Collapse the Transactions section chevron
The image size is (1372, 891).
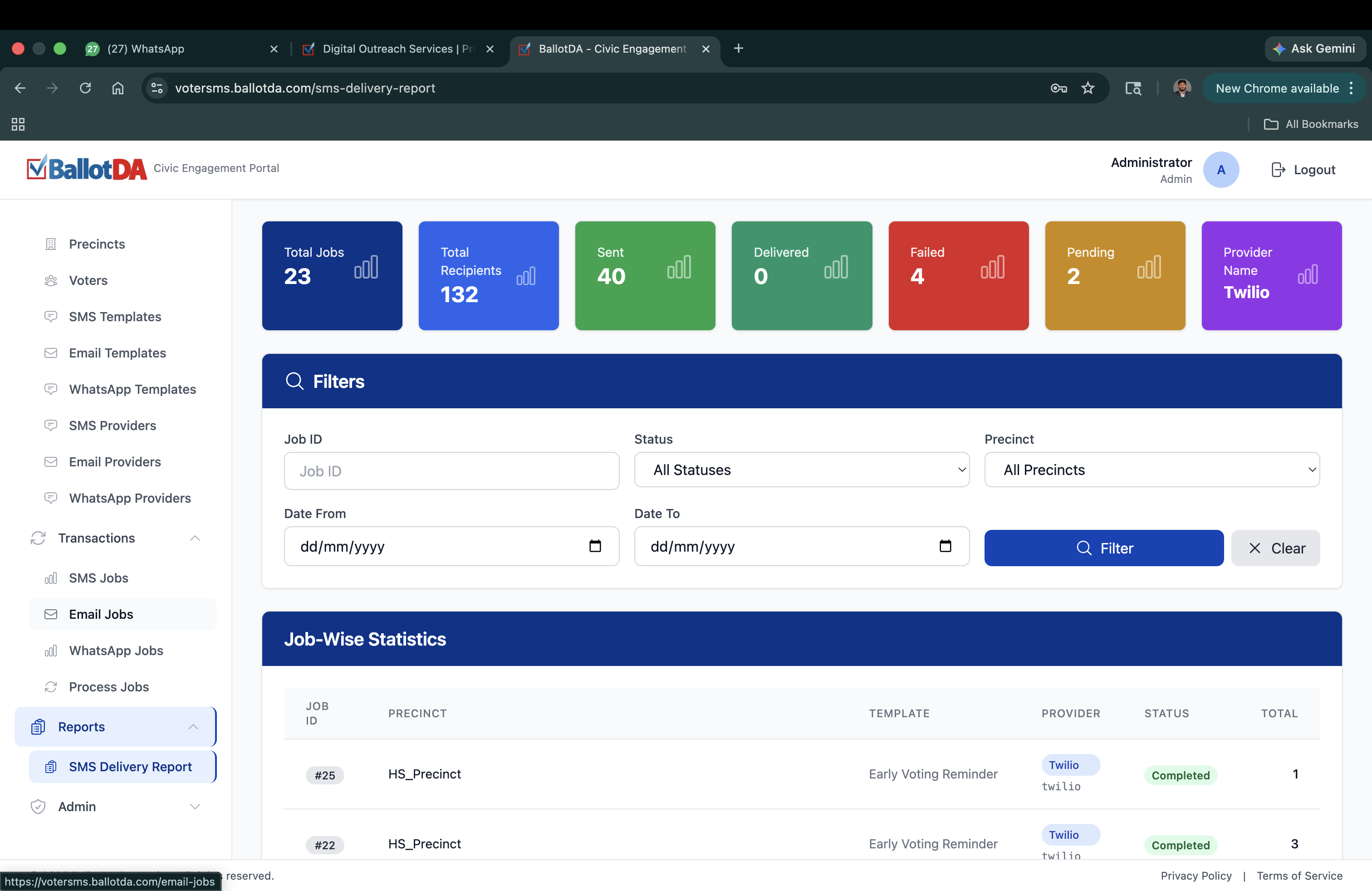point(195,538)
